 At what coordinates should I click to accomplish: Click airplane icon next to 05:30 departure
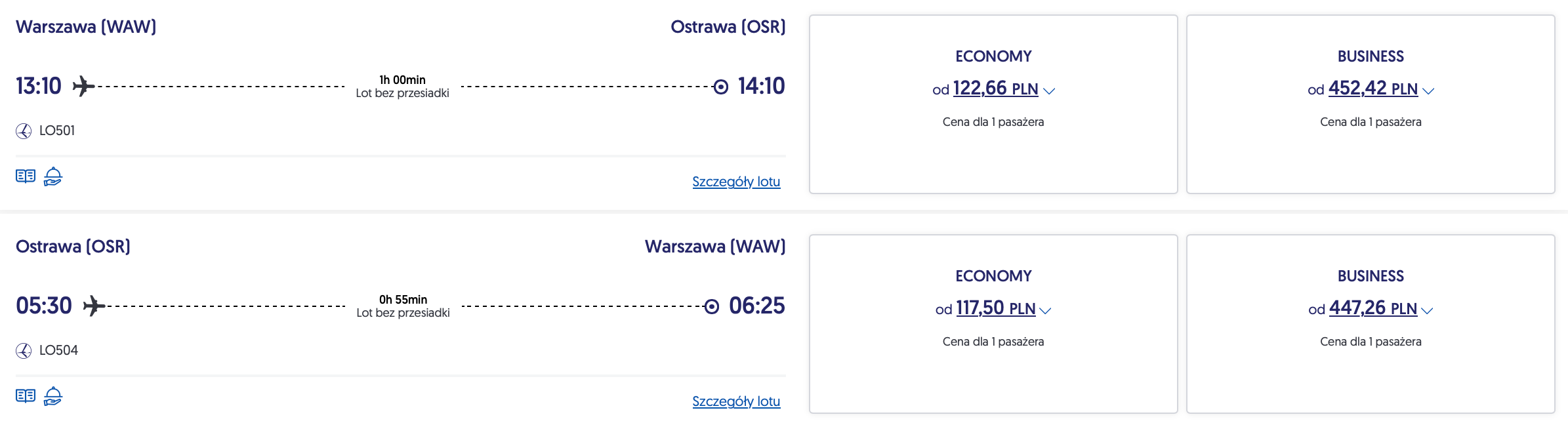[x=94, y=306]
